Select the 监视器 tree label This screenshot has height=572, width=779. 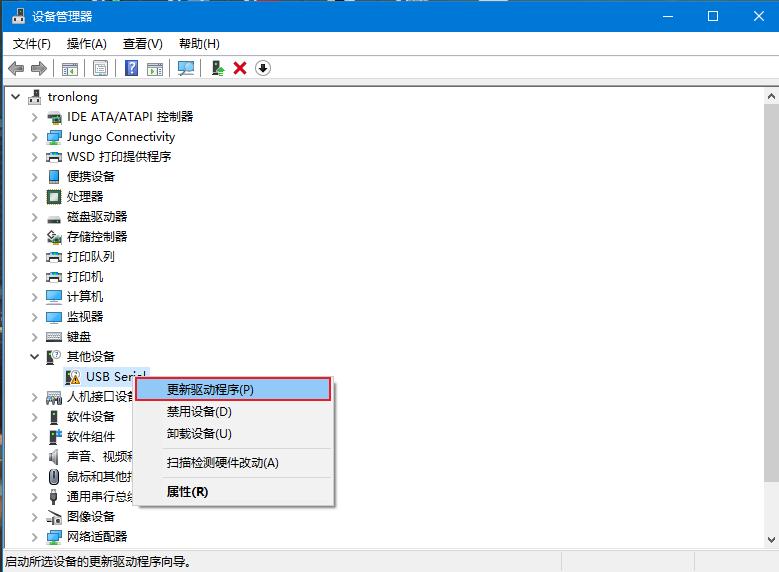[x=85, y=317]
